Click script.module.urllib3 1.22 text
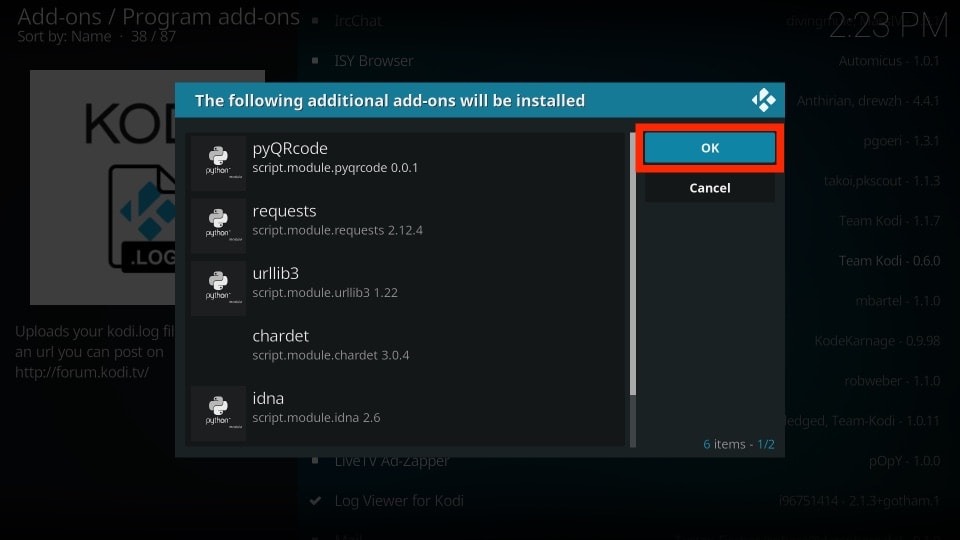 point(325,293)
